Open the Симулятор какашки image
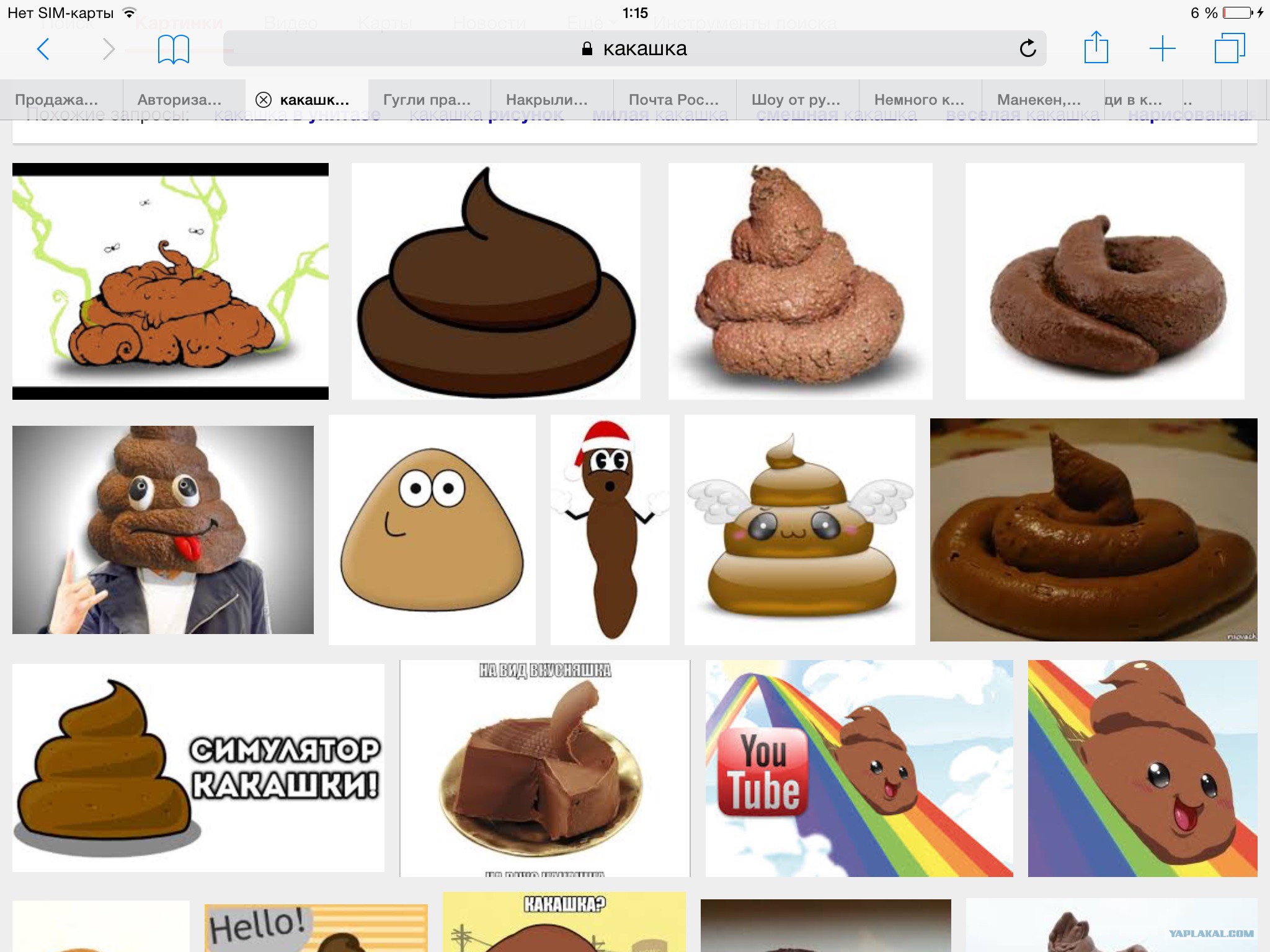The height and width of the screenshot is (952, 1270). point(198,768)
